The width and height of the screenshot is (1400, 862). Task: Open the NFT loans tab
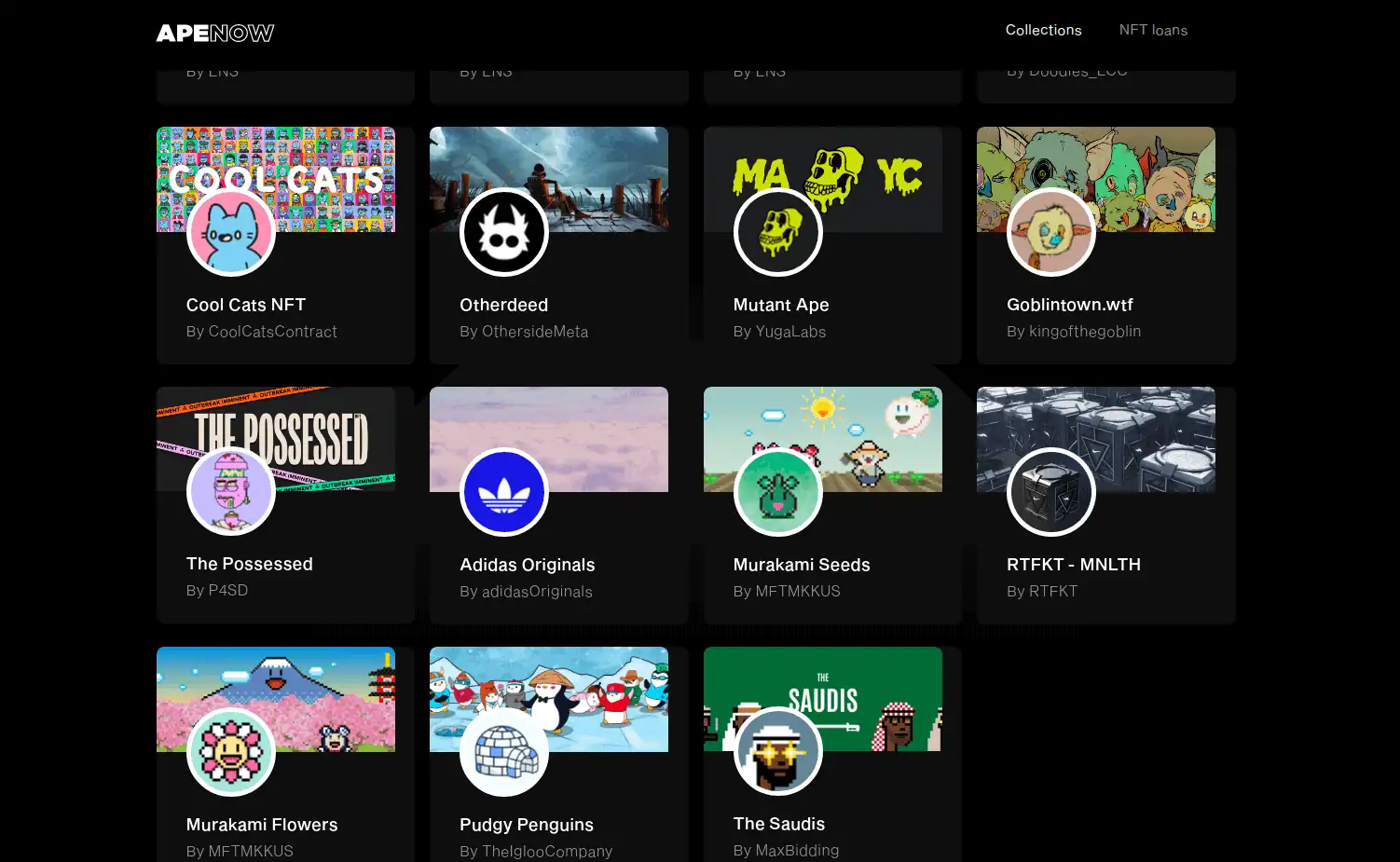tap(1153, 30)
